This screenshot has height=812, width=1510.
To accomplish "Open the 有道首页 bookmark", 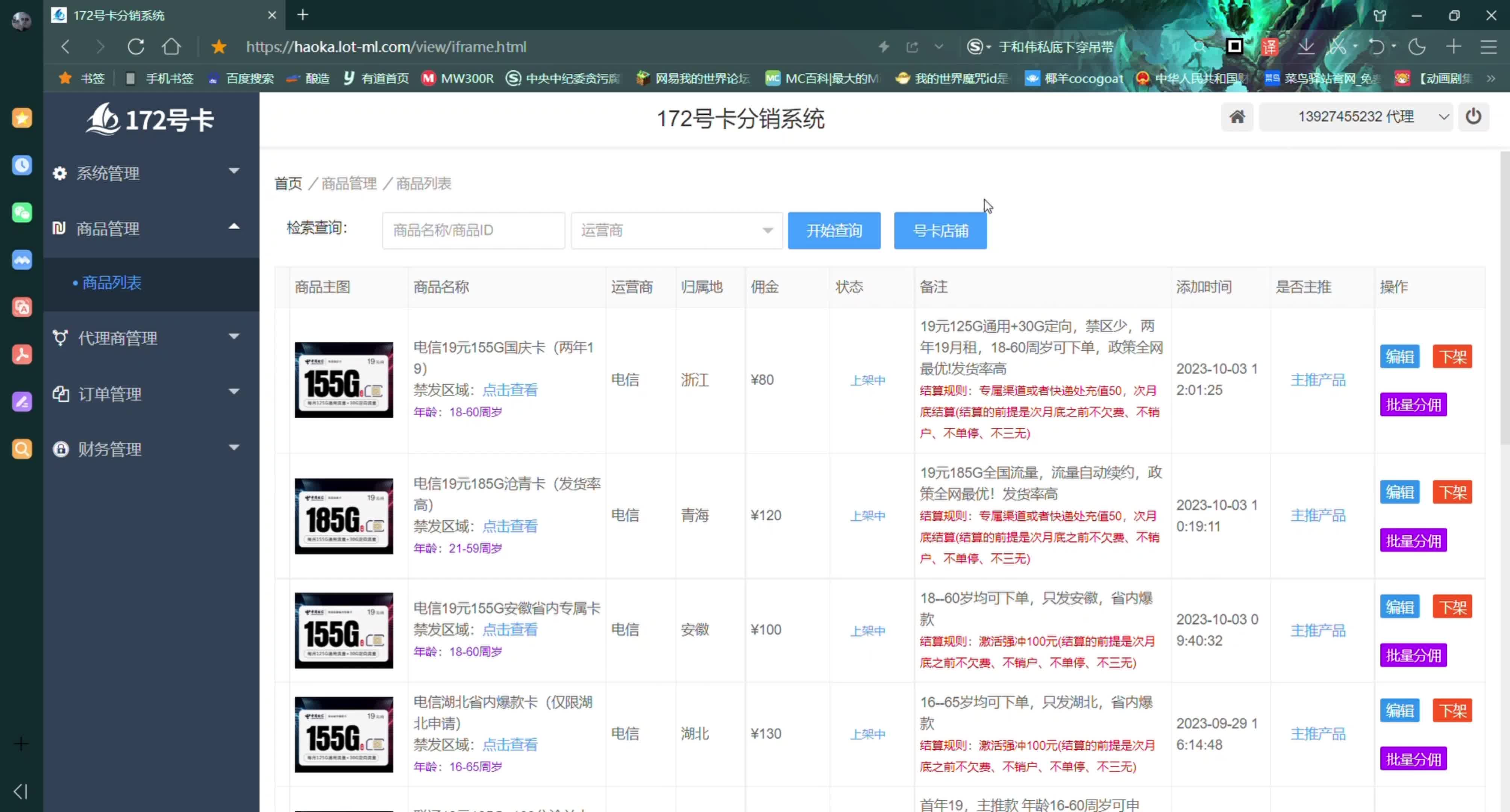I will 376,78.
